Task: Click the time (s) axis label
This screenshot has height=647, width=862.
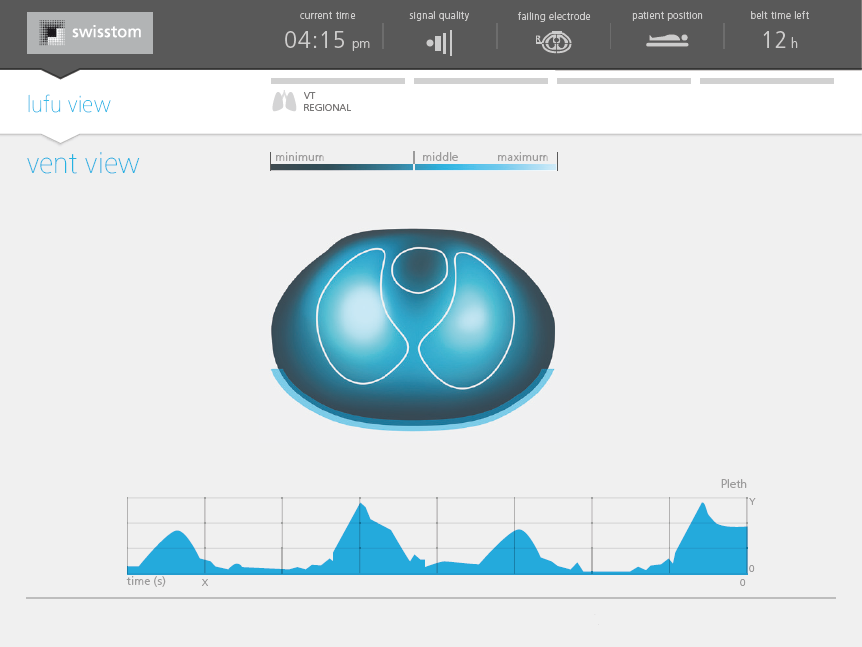Action: coord(146,581)
